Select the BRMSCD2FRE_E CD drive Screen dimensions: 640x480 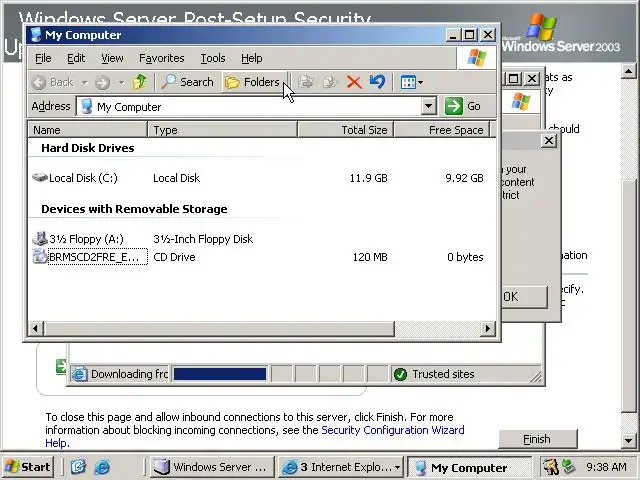tap(90, 257)
